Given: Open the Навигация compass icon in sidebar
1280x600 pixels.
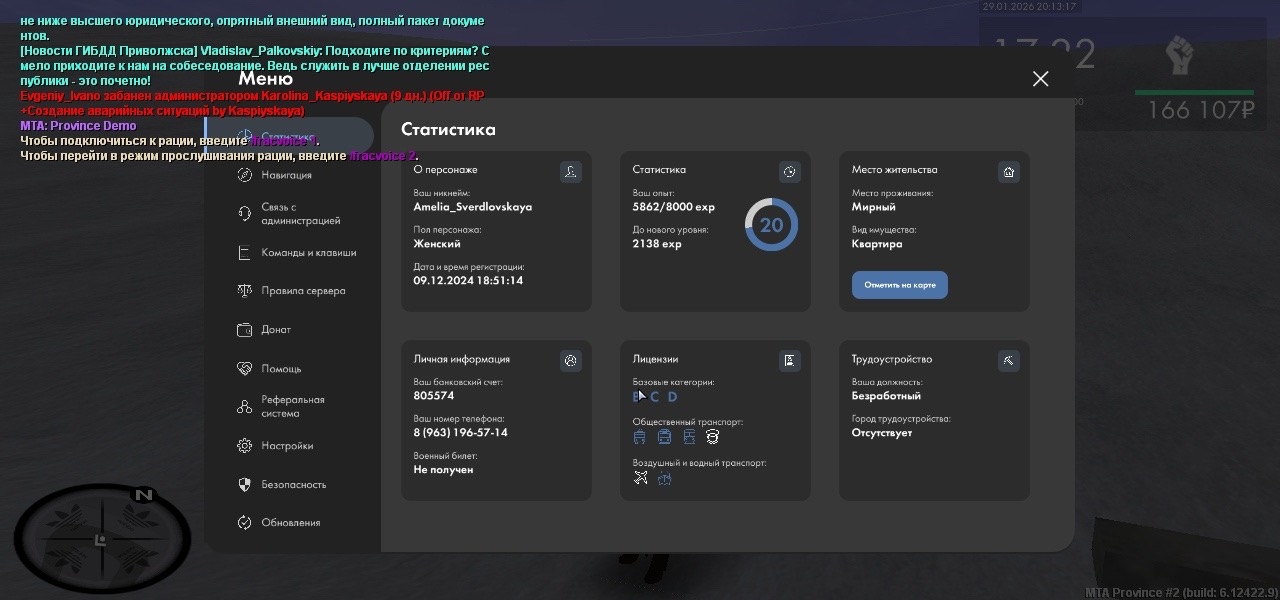Looking at the screenshot, I should [x=245, y=175].
